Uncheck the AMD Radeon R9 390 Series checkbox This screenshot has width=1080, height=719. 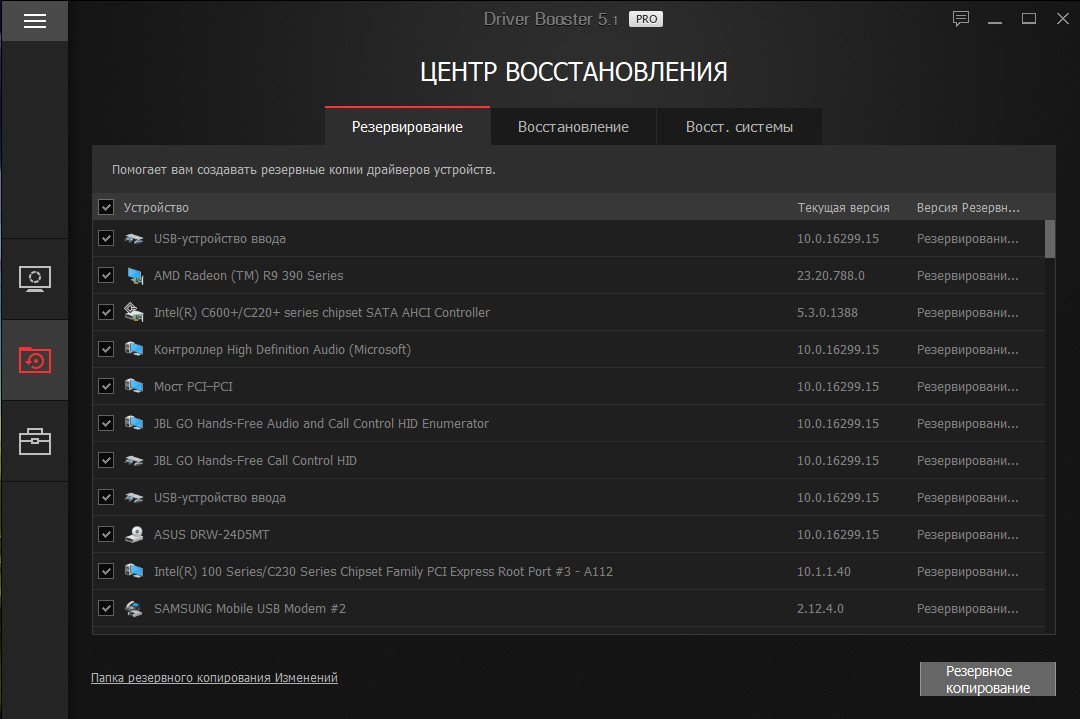(106, 275)
